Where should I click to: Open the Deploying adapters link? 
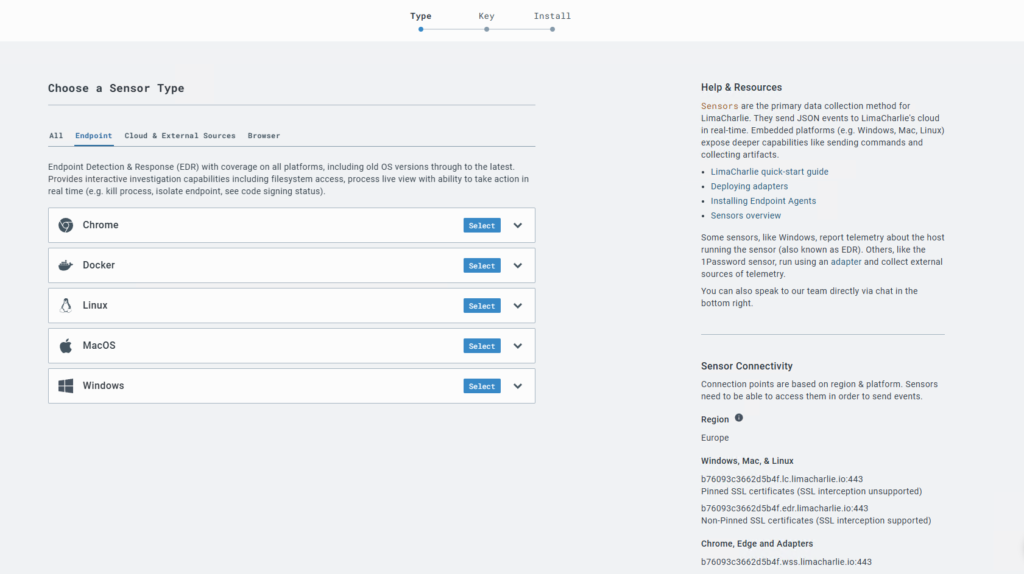(x=749, y=186)
